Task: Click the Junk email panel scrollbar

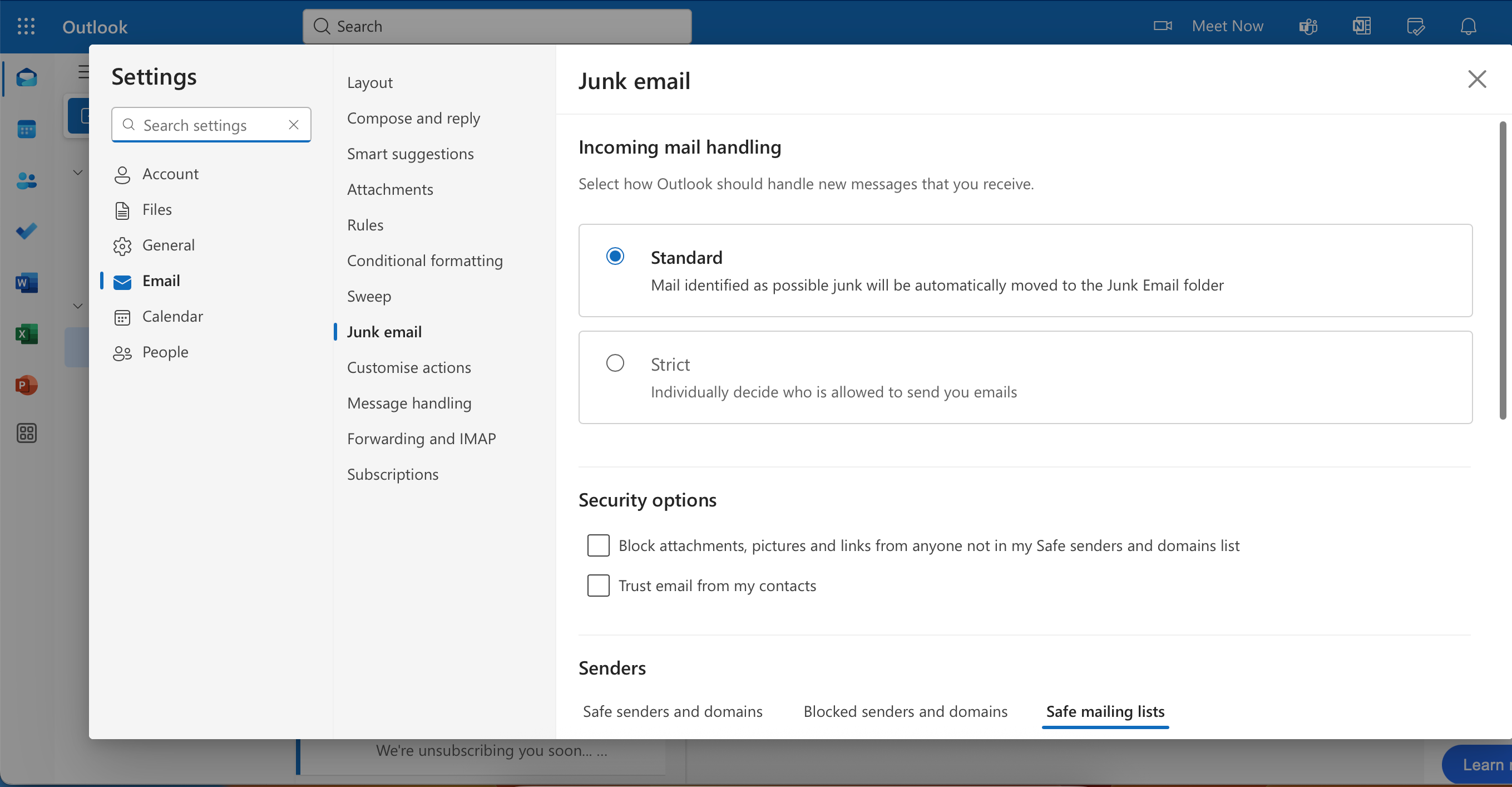Action: (x=1502, y=270)
